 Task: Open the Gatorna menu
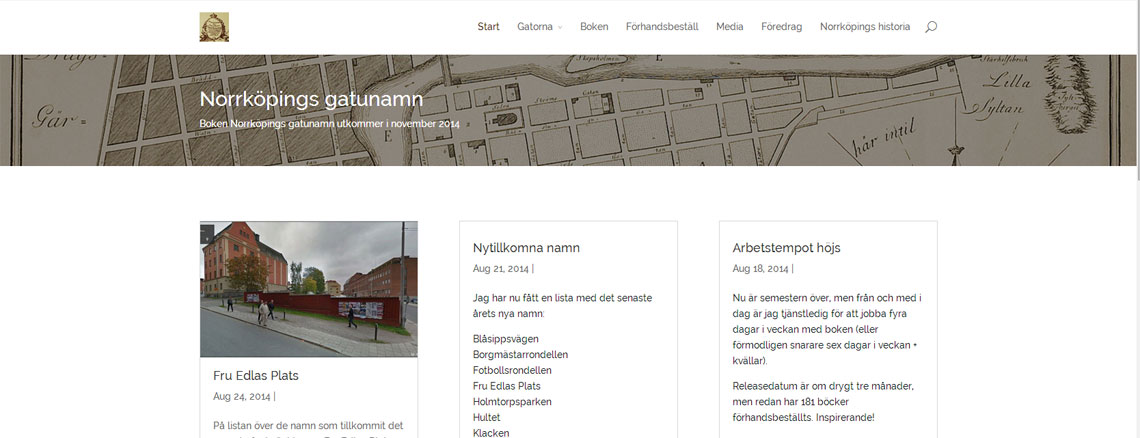pyautogui.click(x=535, y=27)
